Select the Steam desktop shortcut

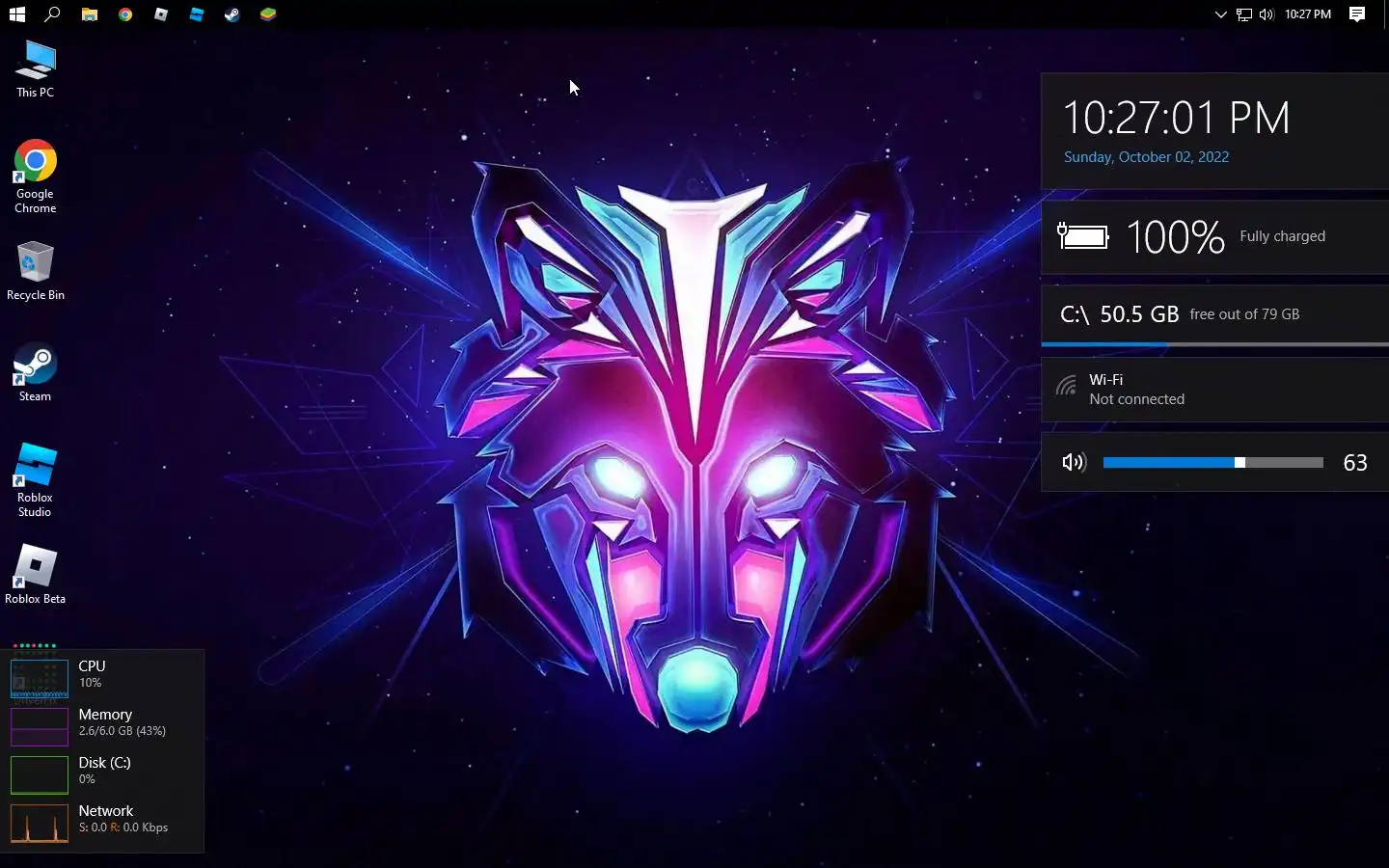[x=36, y=372]
